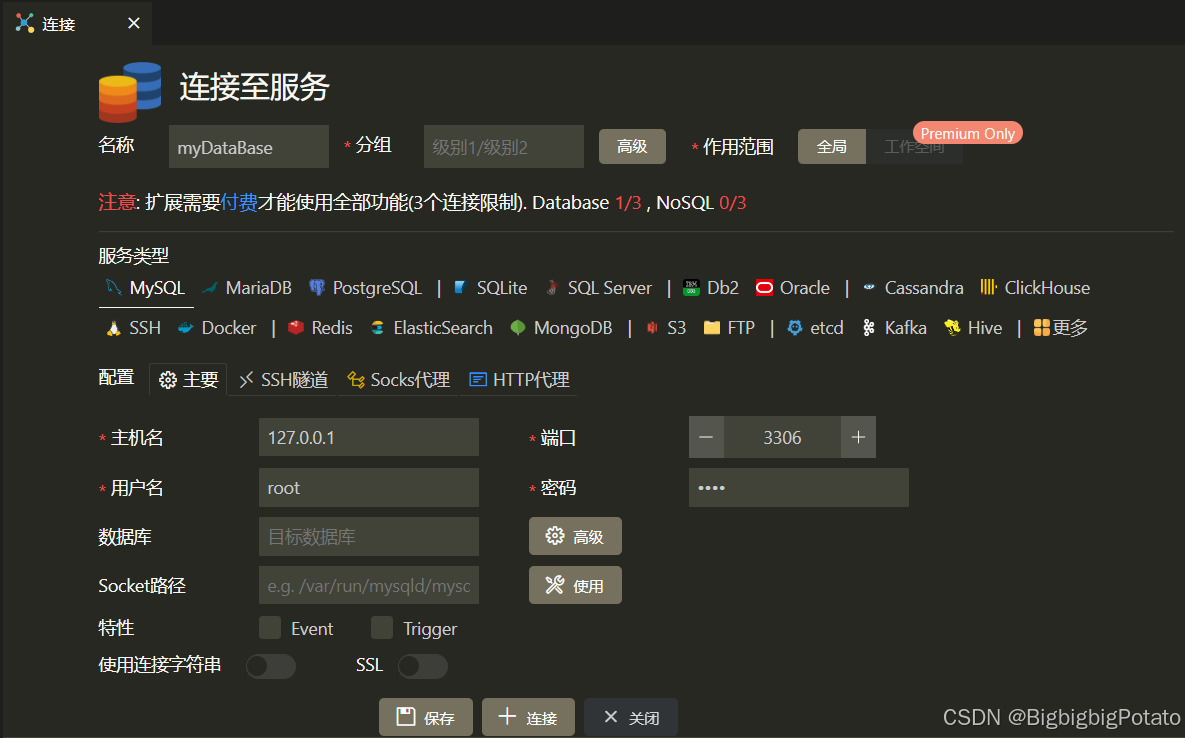Decrease port number with minus button
This screenshot has width=1185, height=738.
click(706, 437)
